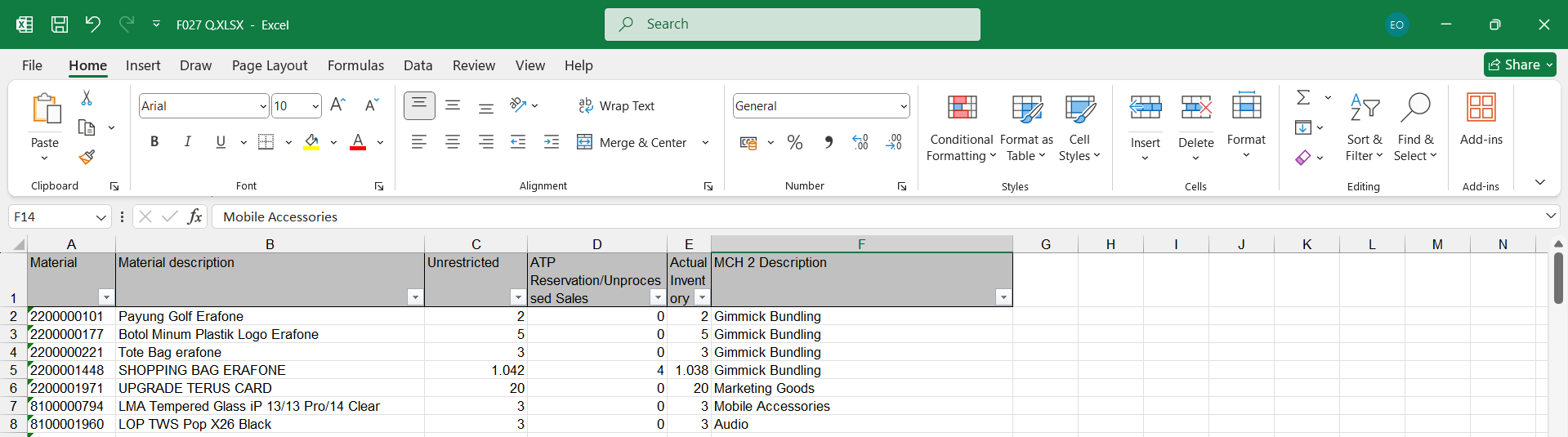Click the Undo arrow icon
This screenshot has height=437, width=1568.
(x=92, y=25)
